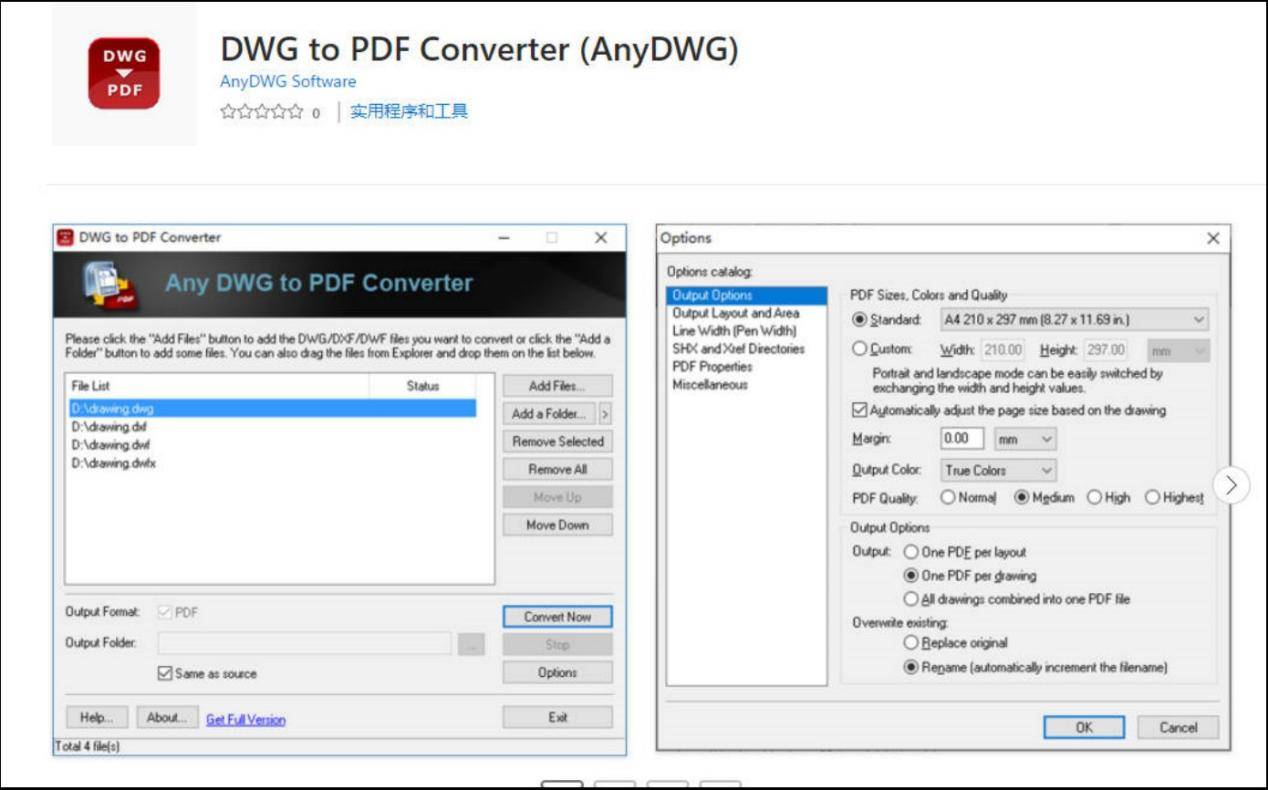Viewport: 1268px width, 790px height.
Task: Select the Custom page size radio button
Action: tap(859, 349)
